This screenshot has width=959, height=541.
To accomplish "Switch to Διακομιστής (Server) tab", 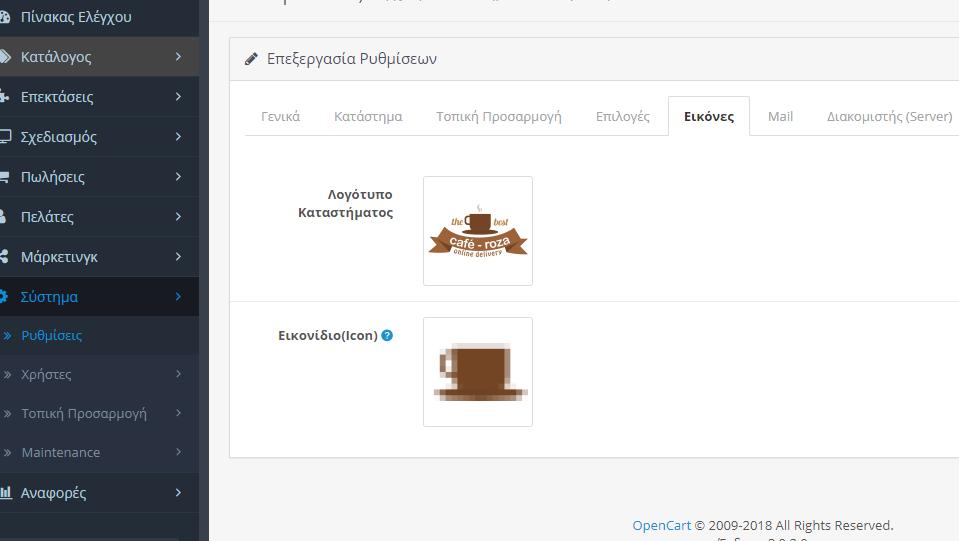I will [x=889, y=116].
